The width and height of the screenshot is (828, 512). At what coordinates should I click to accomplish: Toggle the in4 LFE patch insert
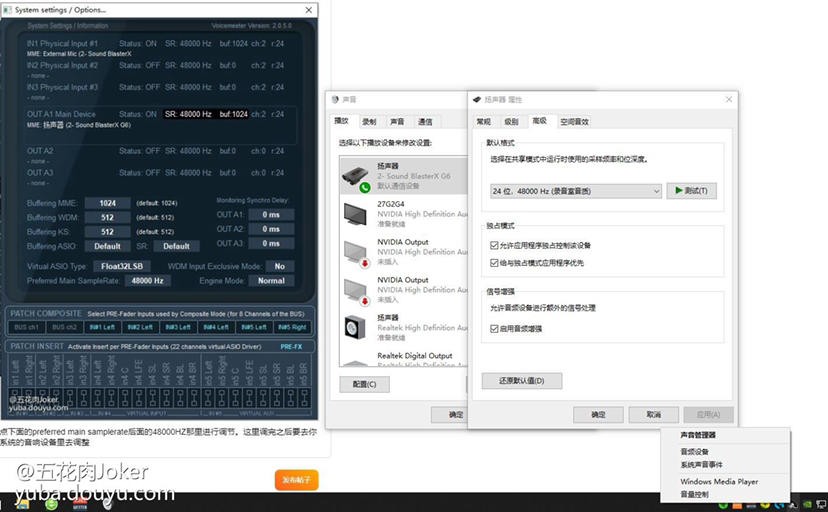click(x=139, y=398)
